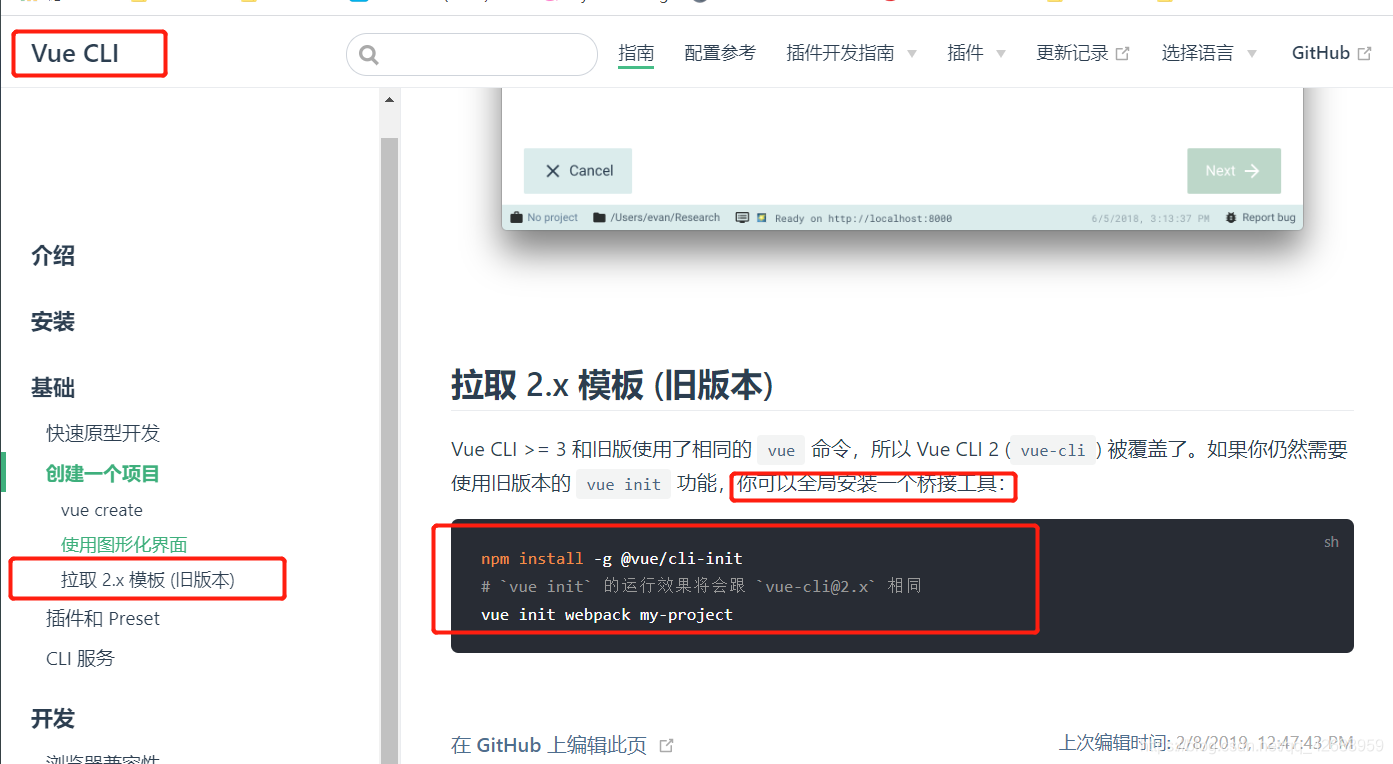Open the 更新记录 external link
The width and height of the screenshot is (1393, 764).
1083,53
